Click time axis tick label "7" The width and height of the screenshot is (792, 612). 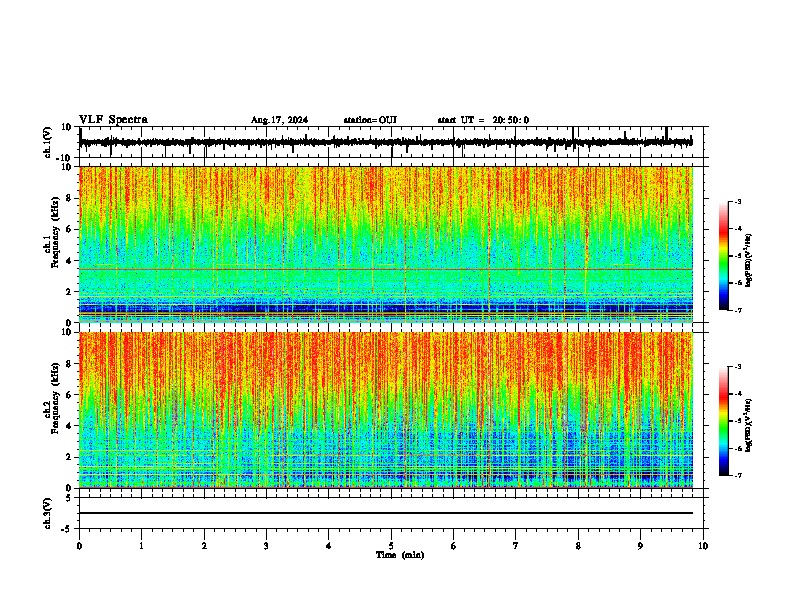coord(516,546)
